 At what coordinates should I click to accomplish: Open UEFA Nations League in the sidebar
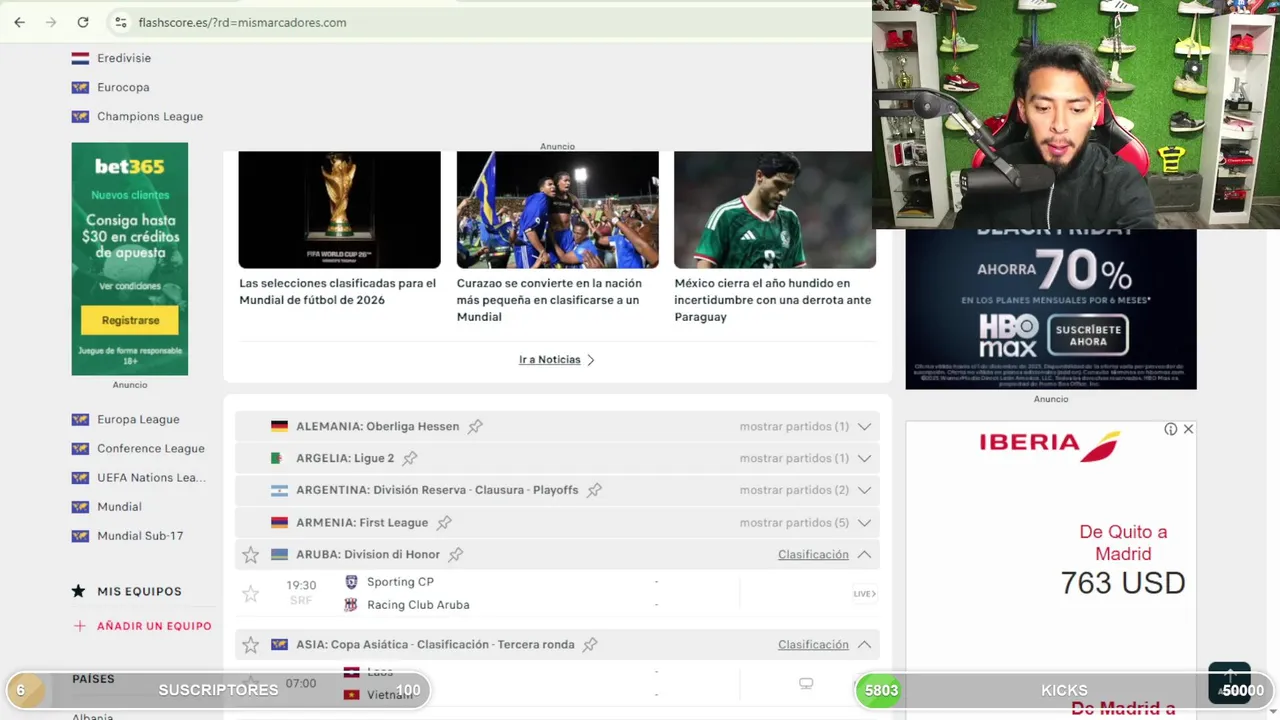[151, 477]
